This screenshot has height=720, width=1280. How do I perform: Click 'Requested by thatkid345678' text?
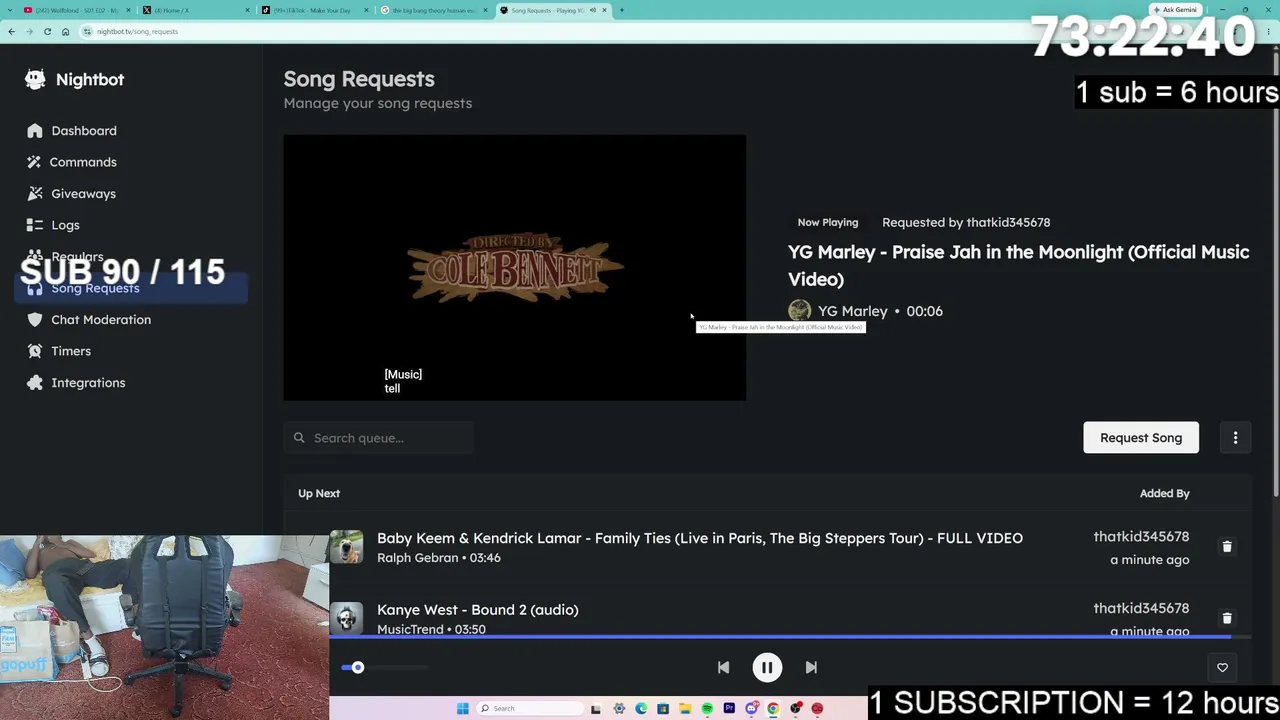point(966,223)
